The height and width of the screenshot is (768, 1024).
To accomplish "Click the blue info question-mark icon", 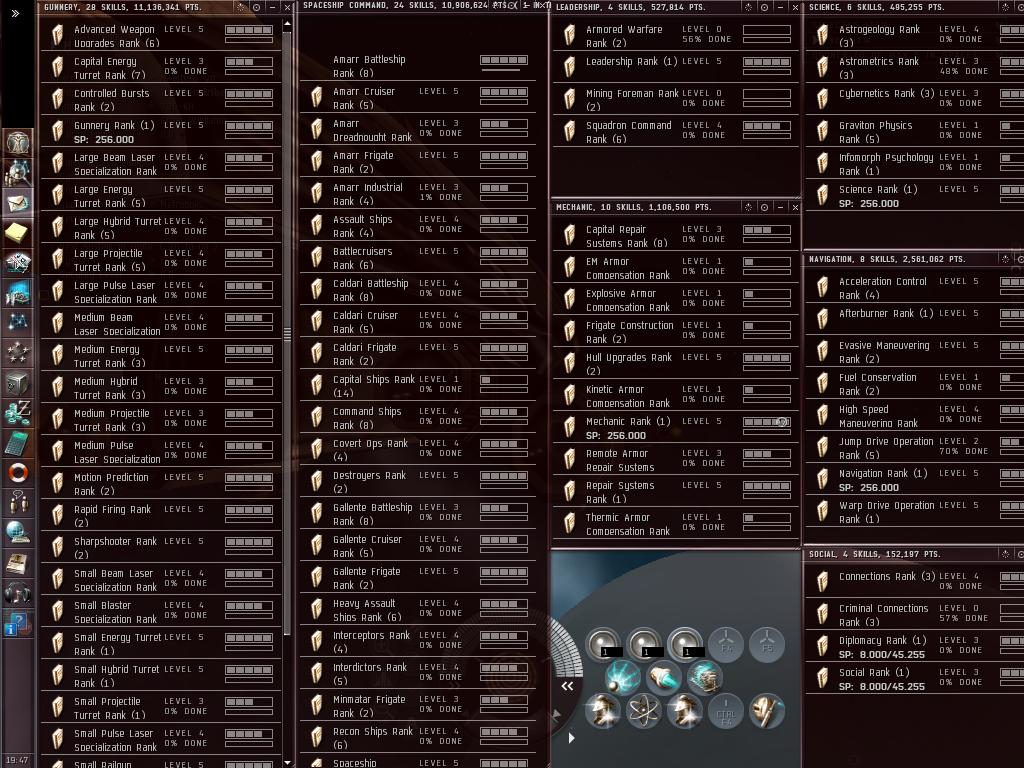I will (18, 624).
